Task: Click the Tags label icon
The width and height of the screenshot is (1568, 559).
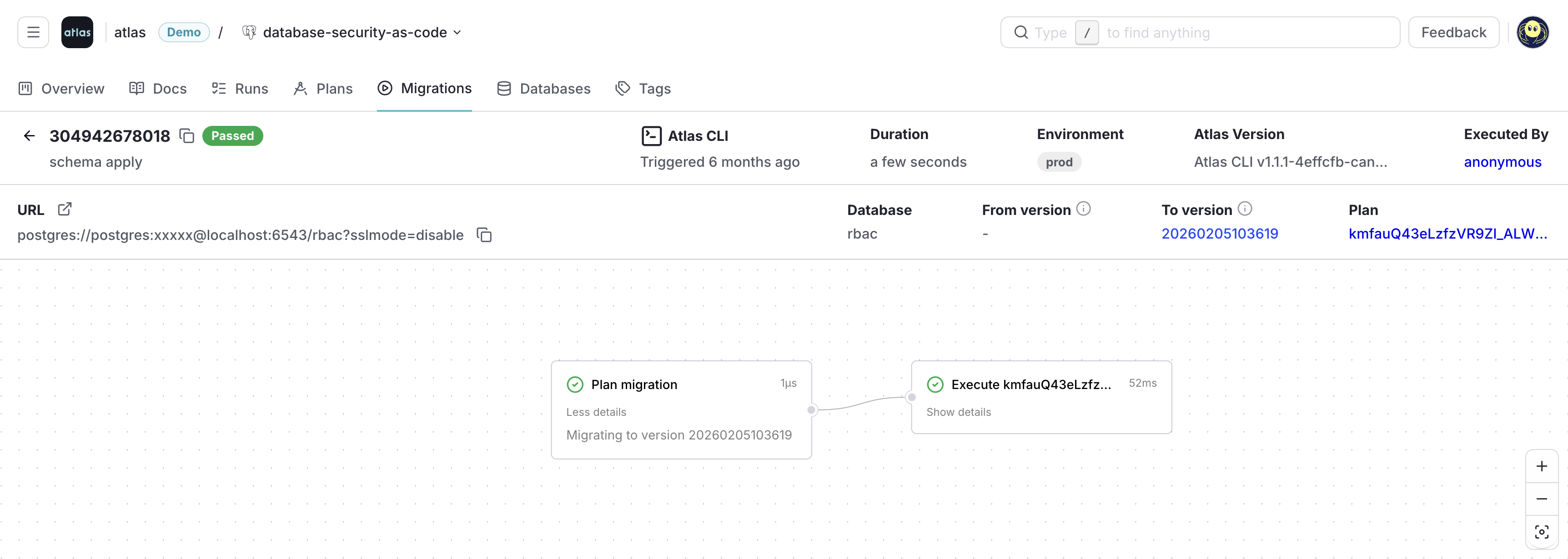Action: [x=623, y=89]
